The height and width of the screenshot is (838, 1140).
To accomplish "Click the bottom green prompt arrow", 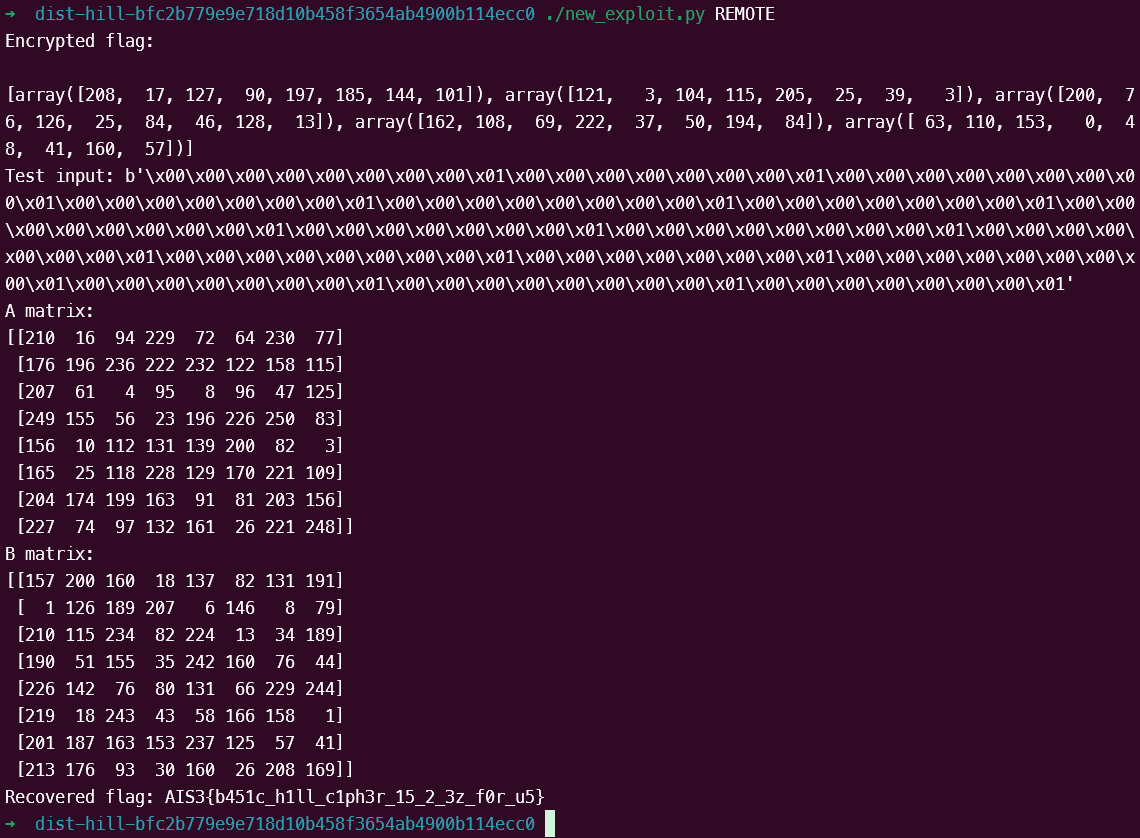I will (10, 823).
